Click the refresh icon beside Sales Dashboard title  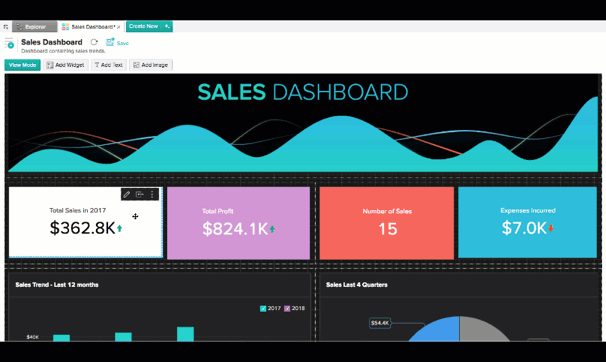(94, 42)
